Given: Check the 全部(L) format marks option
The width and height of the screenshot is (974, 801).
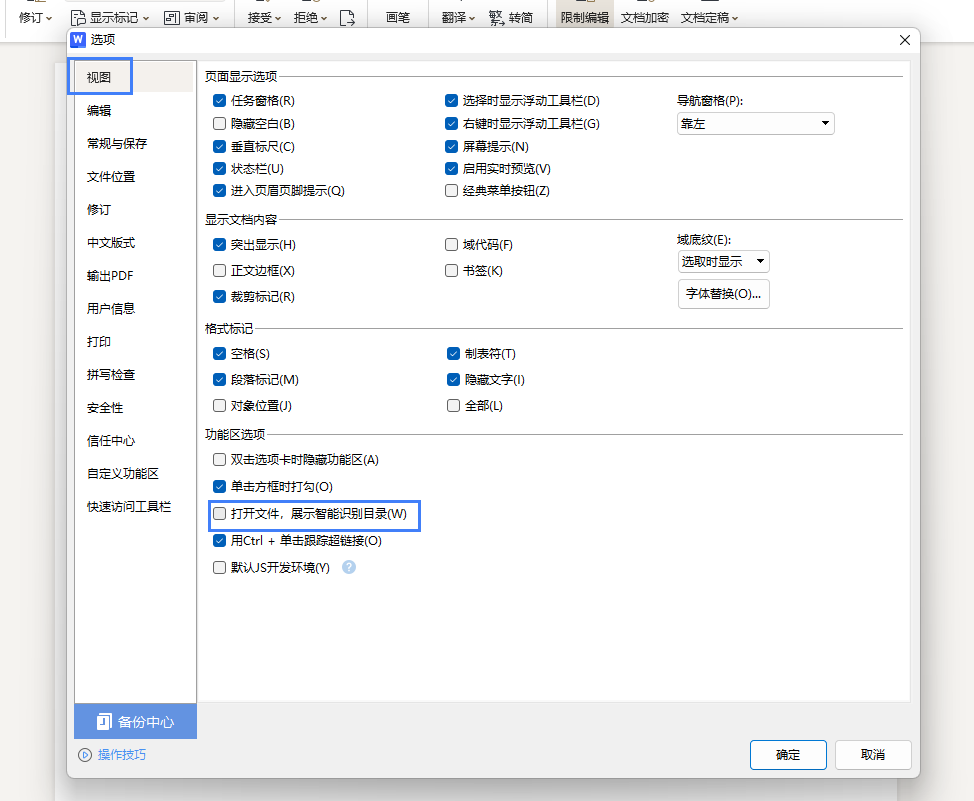Looking at the screenshot, I should point(453,406).
